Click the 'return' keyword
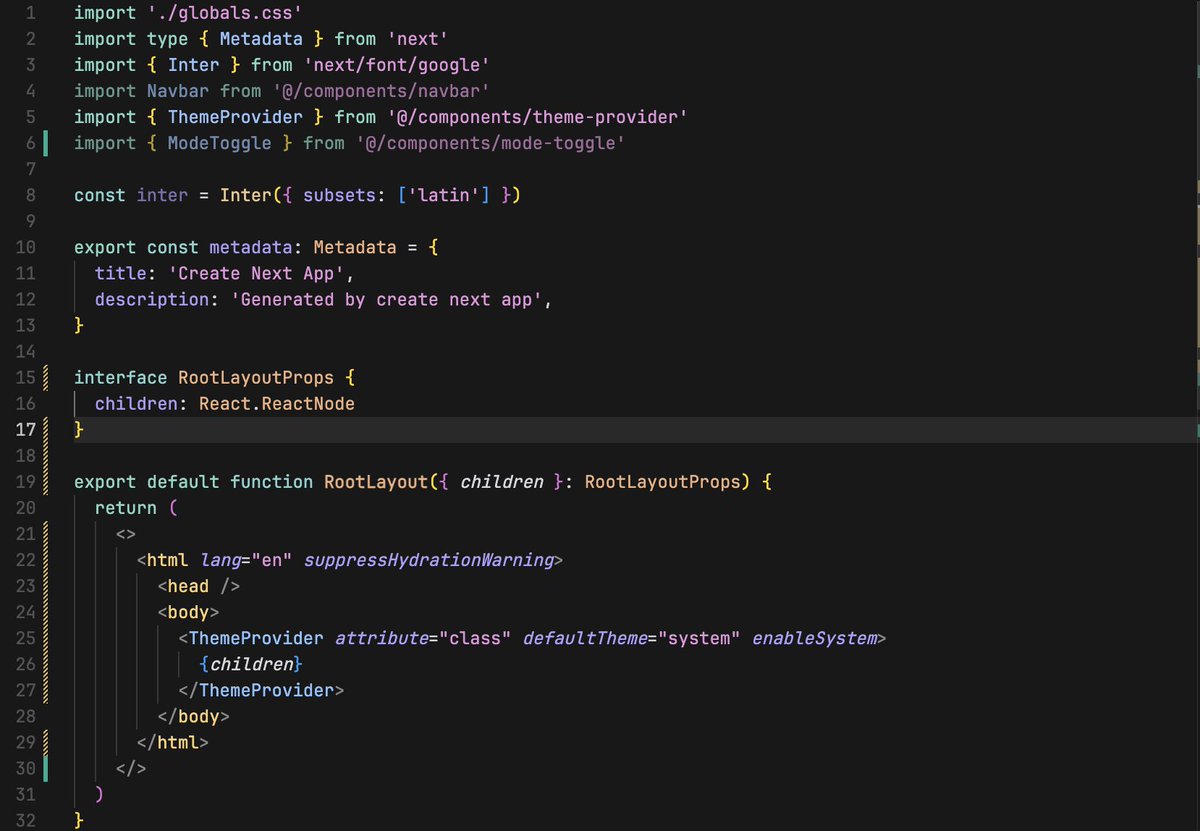 (x=126, y=507)
